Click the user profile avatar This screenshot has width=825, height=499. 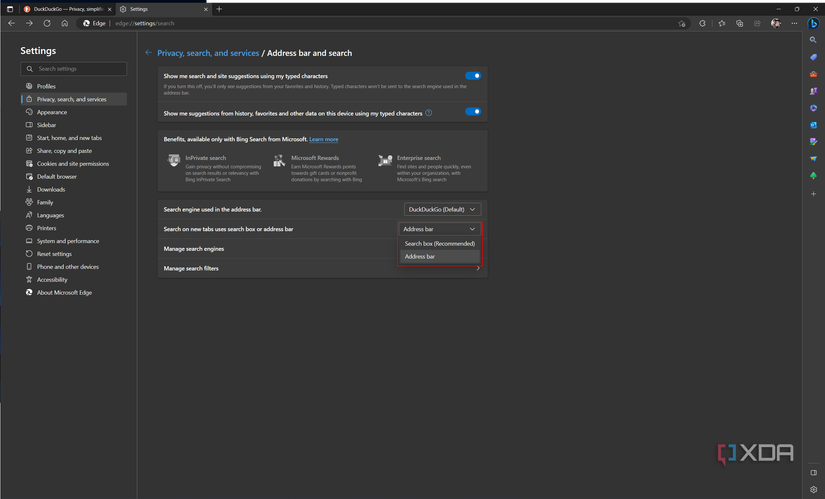775,23
